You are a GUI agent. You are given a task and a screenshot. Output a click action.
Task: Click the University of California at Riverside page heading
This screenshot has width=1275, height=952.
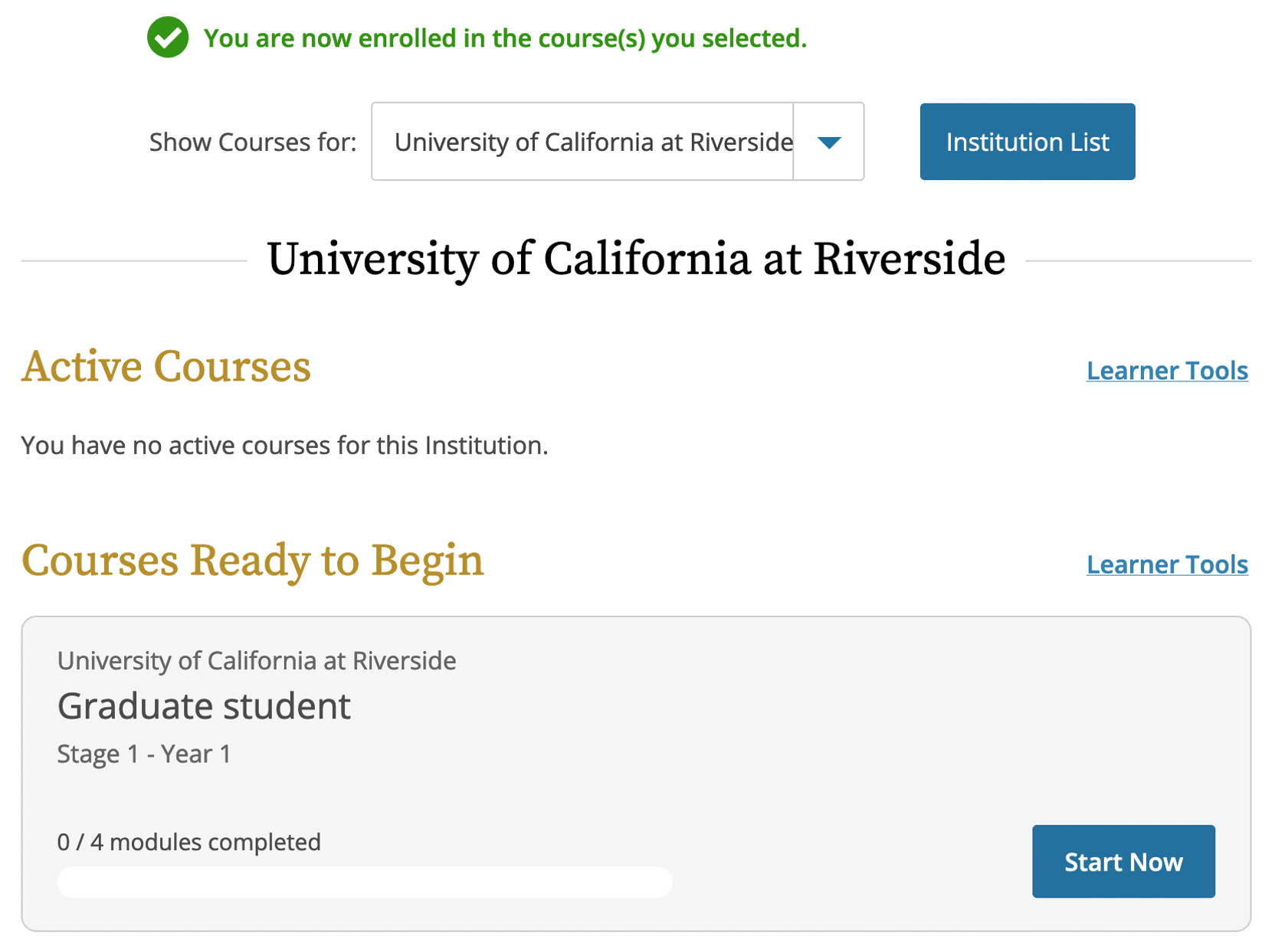click(636, 259)
